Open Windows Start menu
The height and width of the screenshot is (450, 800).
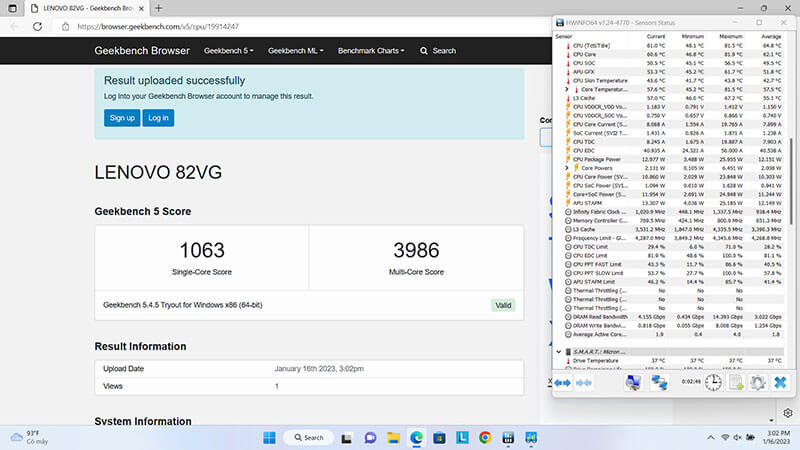point(269,438)
